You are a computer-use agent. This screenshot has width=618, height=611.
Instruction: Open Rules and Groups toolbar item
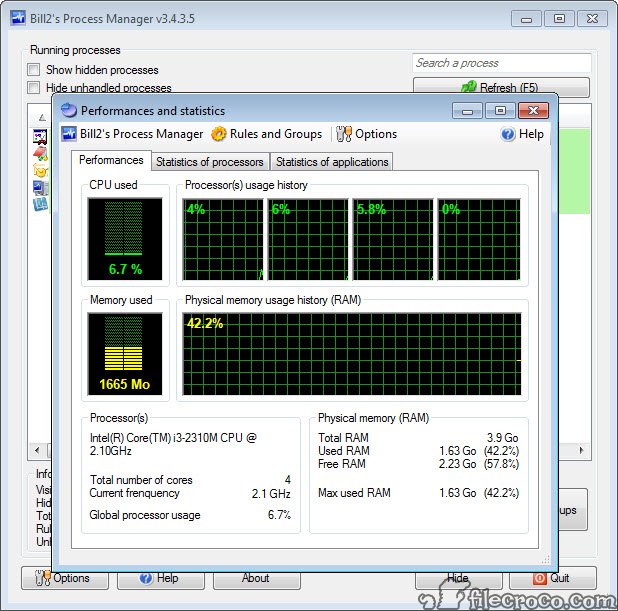267,134
